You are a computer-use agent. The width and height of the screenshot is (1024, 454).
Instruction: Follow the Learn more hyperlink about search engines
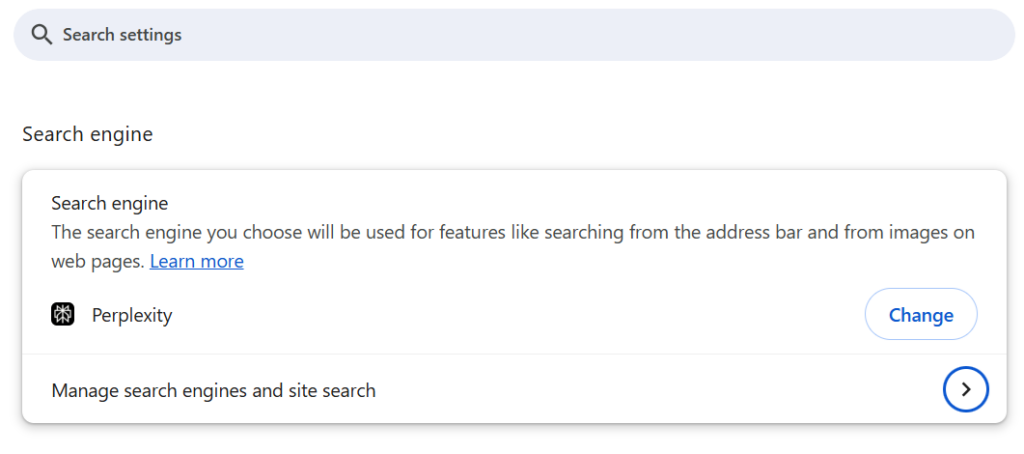click(x=197, y=261)
